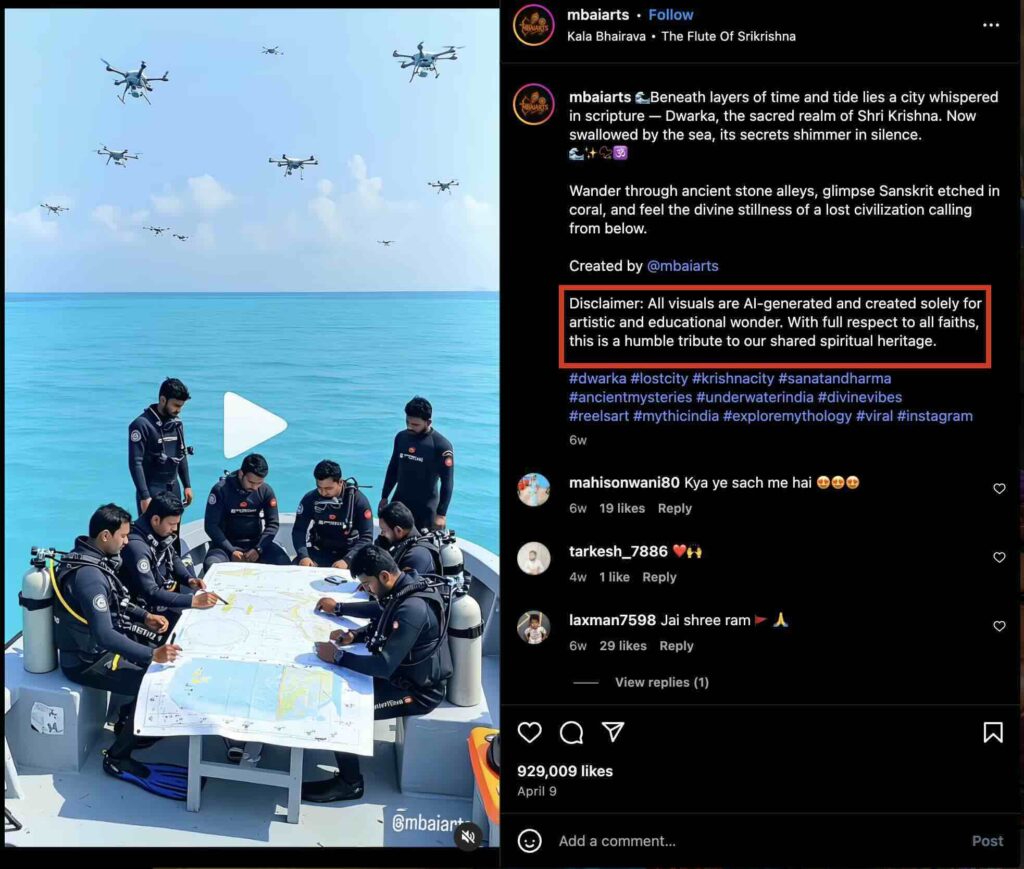Unmute the video with the speaker icon

pyautogui.click(x=468, y=836)
